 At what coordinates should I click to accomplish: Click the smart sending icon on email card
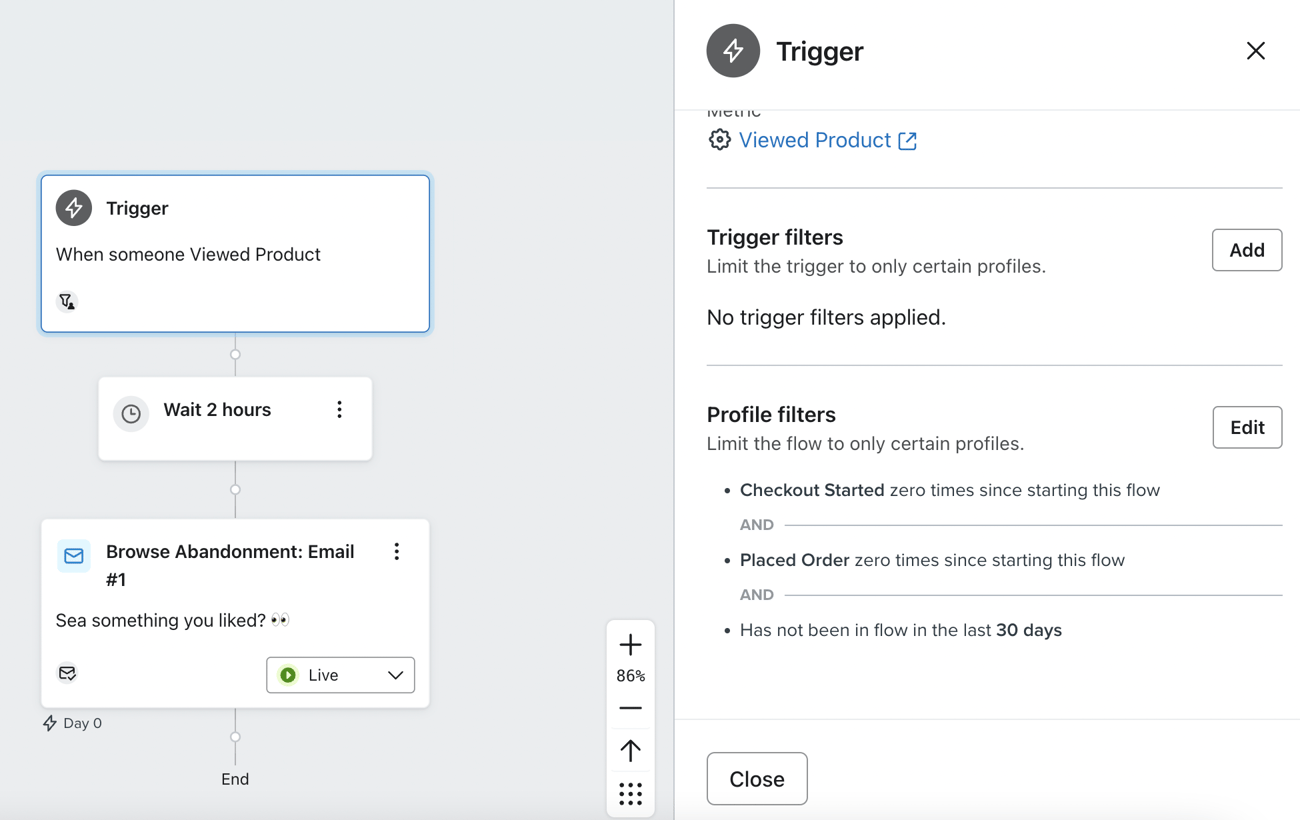pyautogui.click(x=67, y=673)
